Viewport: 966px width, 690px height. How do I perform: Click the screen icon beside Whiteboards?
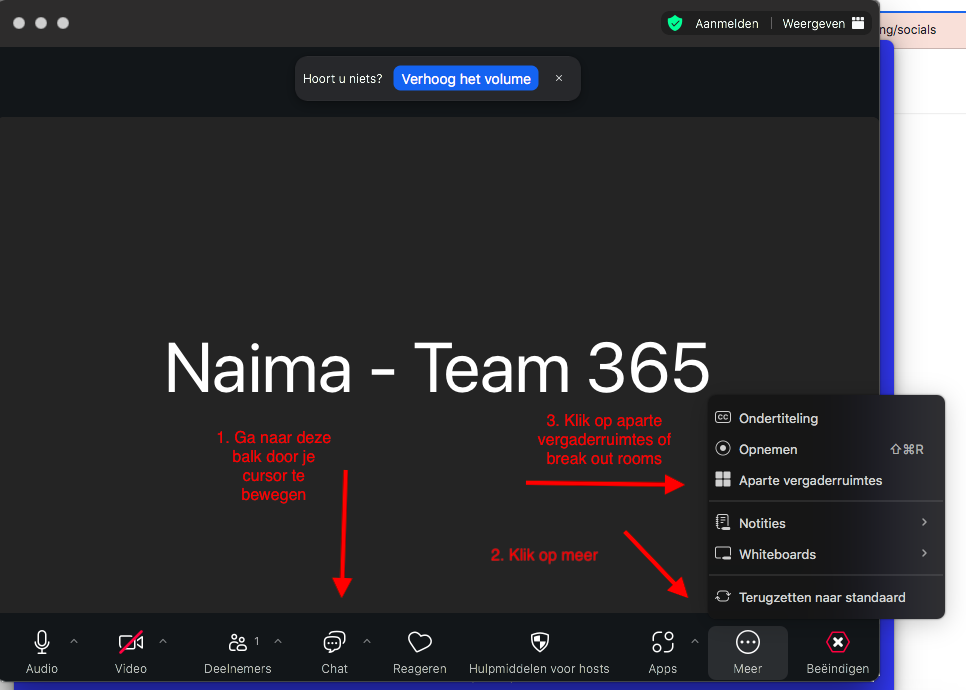coord(723,553)
